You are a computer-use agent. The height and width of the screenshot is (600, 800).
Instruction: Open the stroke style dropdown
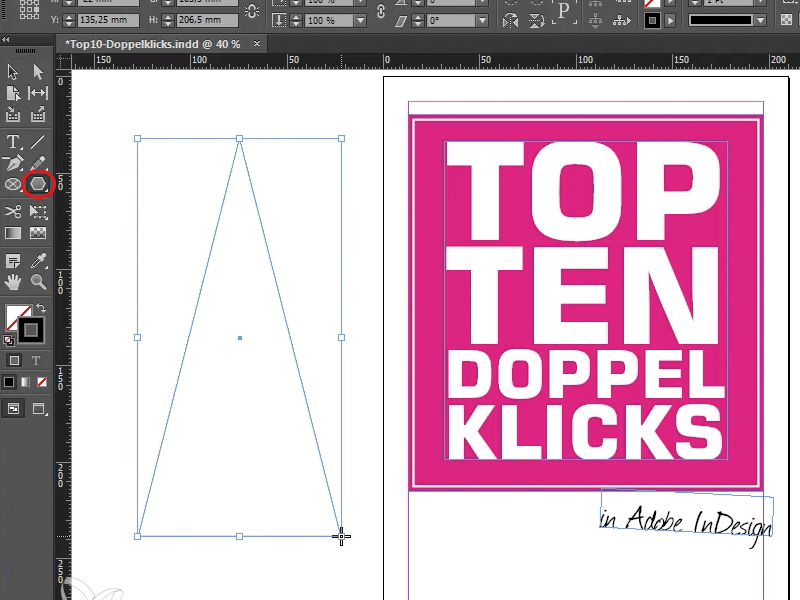[x=761, y=20]
